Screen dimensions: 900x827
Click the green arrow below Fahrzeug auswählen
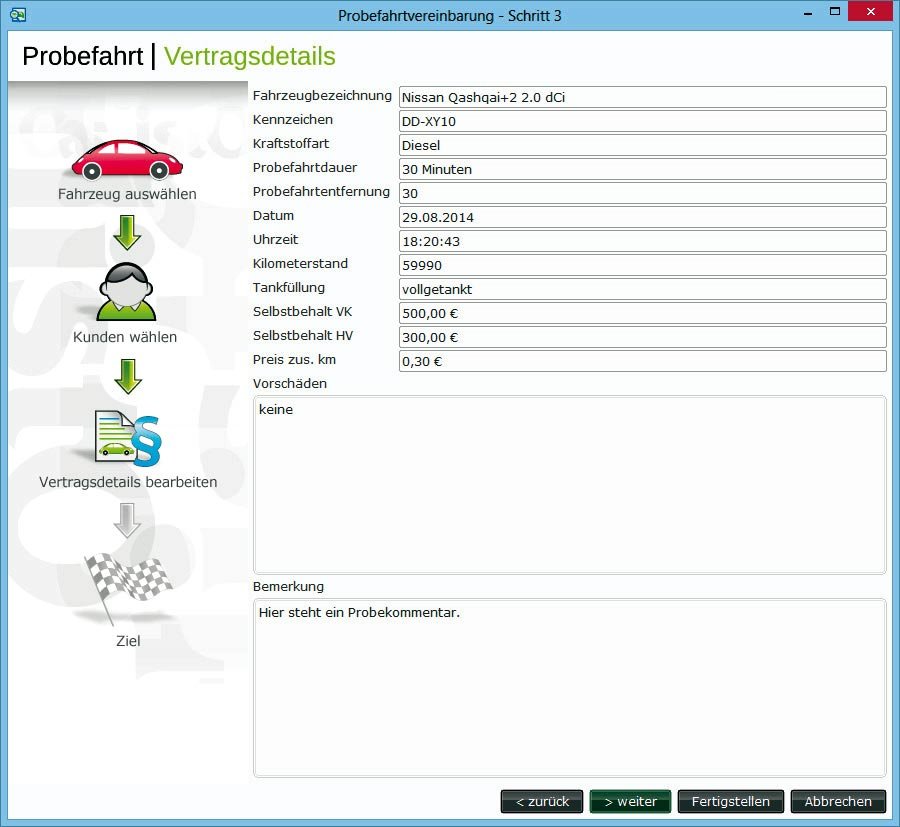point(127,232)
